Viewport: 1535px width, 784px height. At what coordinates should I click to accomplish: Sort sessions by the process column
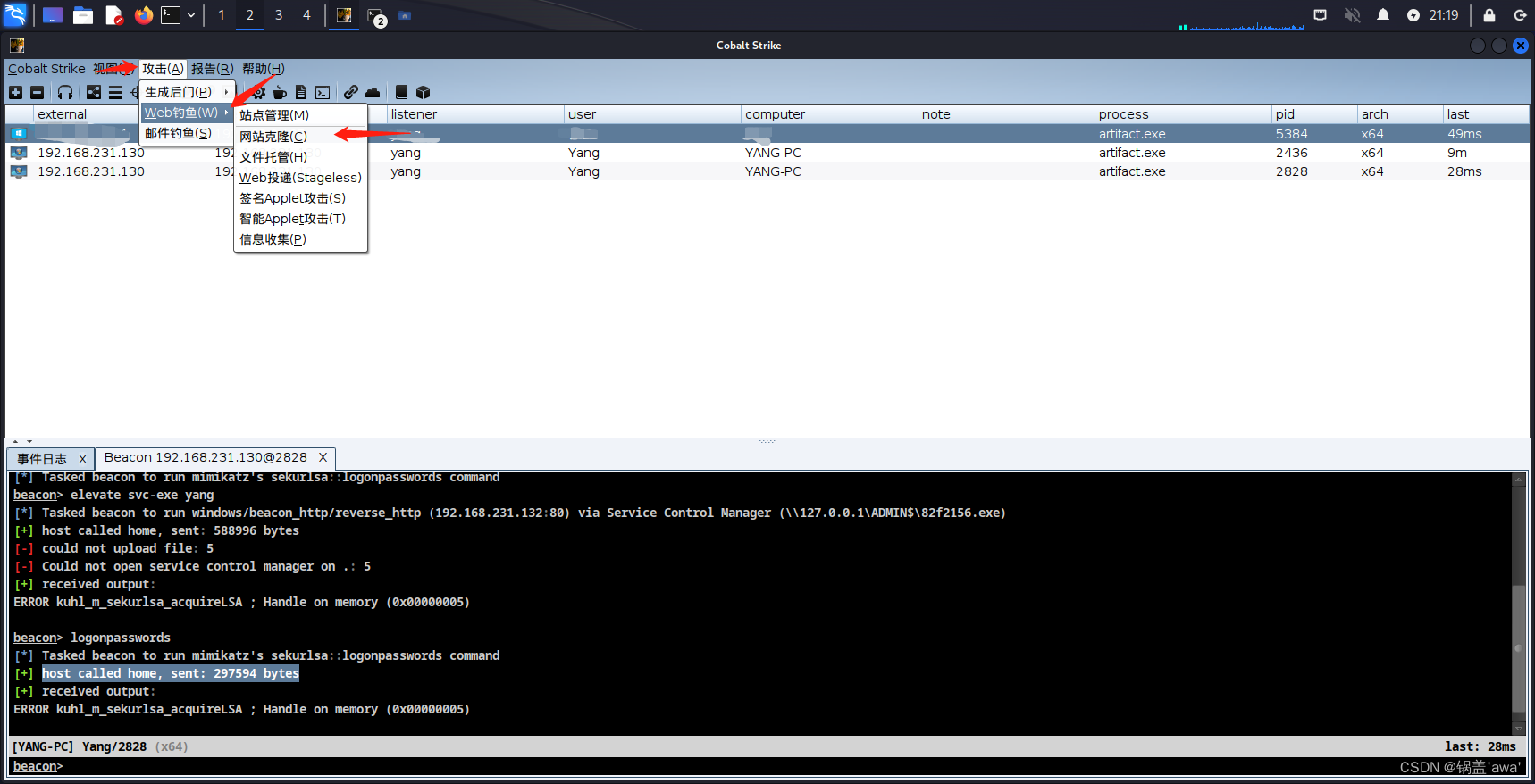(x=1183, y=114)
